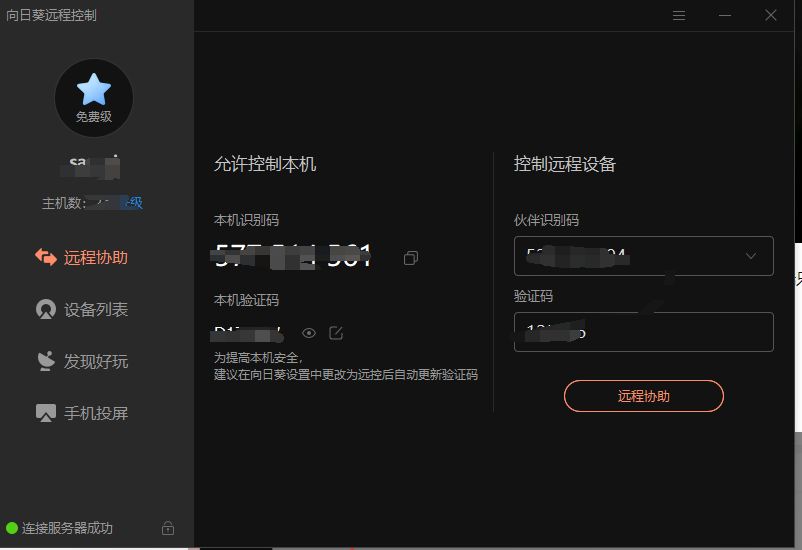Click the green connection status dot
The height and width of the screenshot is (550, 802).
(x=12, y=528)
